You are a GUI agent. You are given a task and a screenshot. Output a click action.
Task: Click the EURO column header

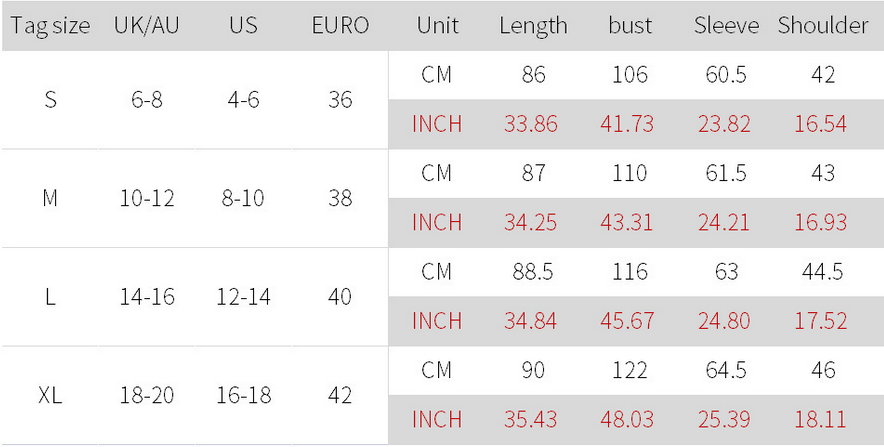coord(340,26)
